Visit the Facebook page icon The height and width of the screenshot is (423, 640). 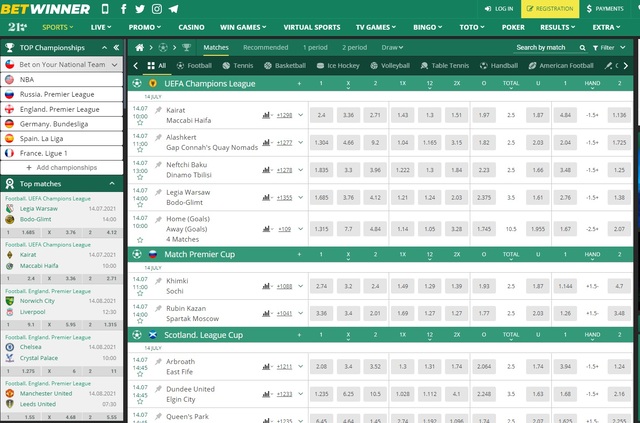coord(123,9)
